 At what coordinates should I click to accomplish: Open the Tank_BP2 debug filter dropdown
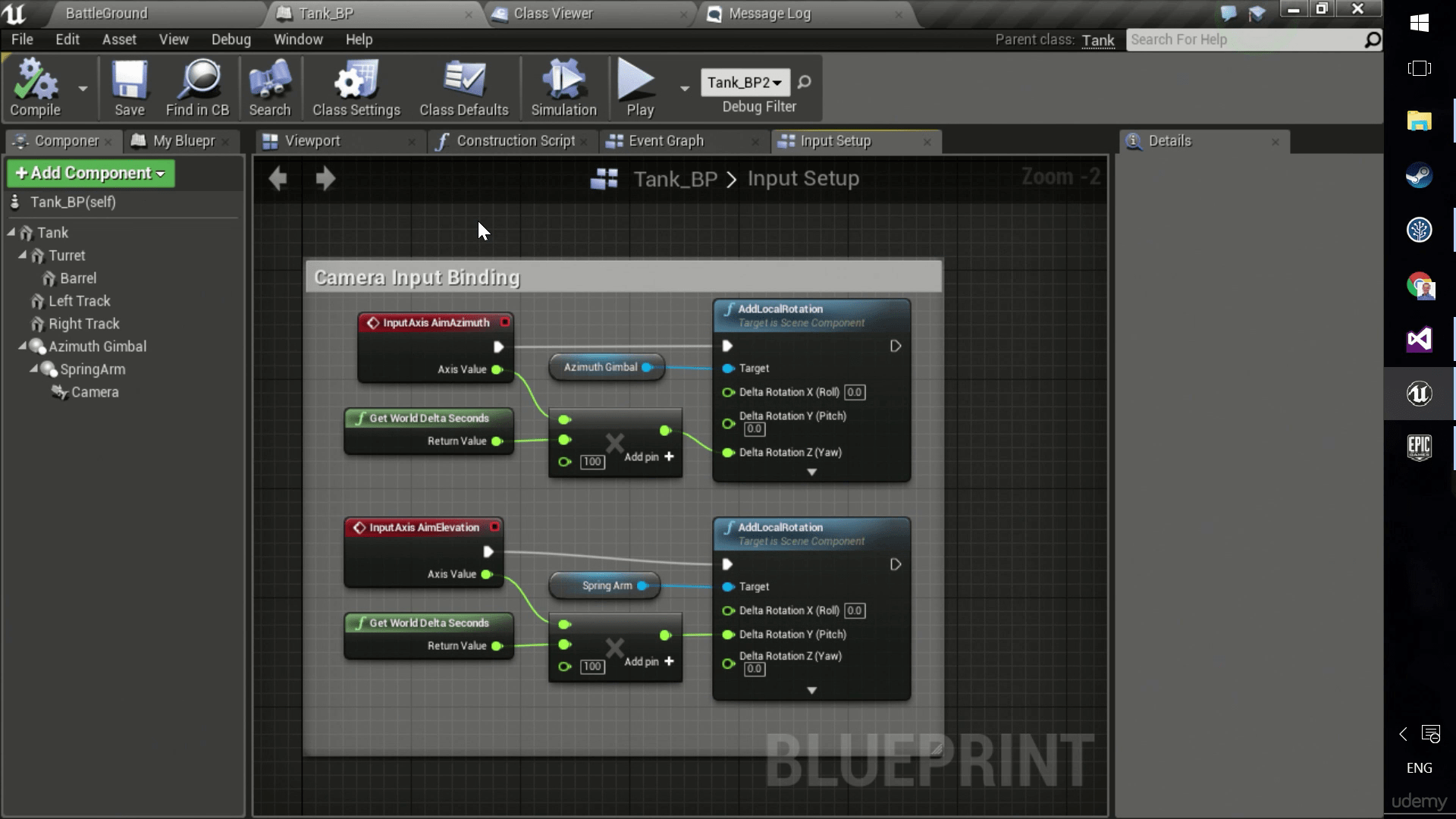[x=744, y=83]
